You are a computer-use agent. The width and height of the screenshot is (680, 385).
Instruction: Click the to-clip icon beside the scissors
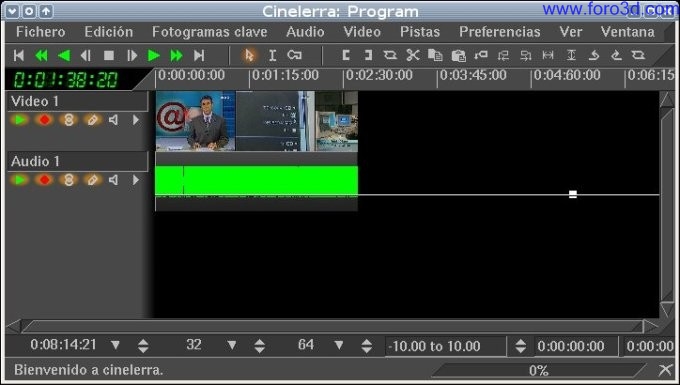tap(390, 55)
